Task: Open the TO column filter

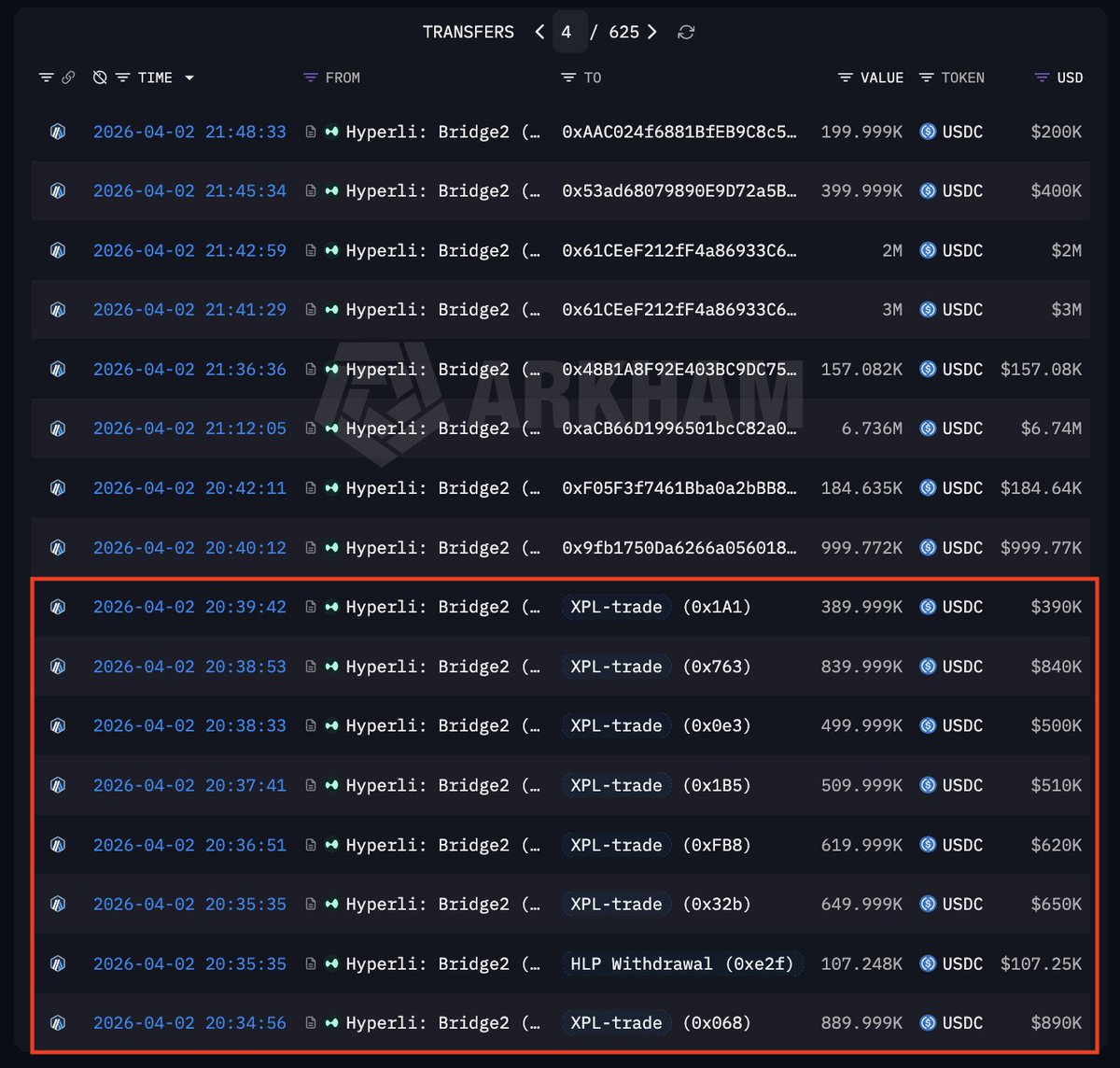Action: pos(567,78)
